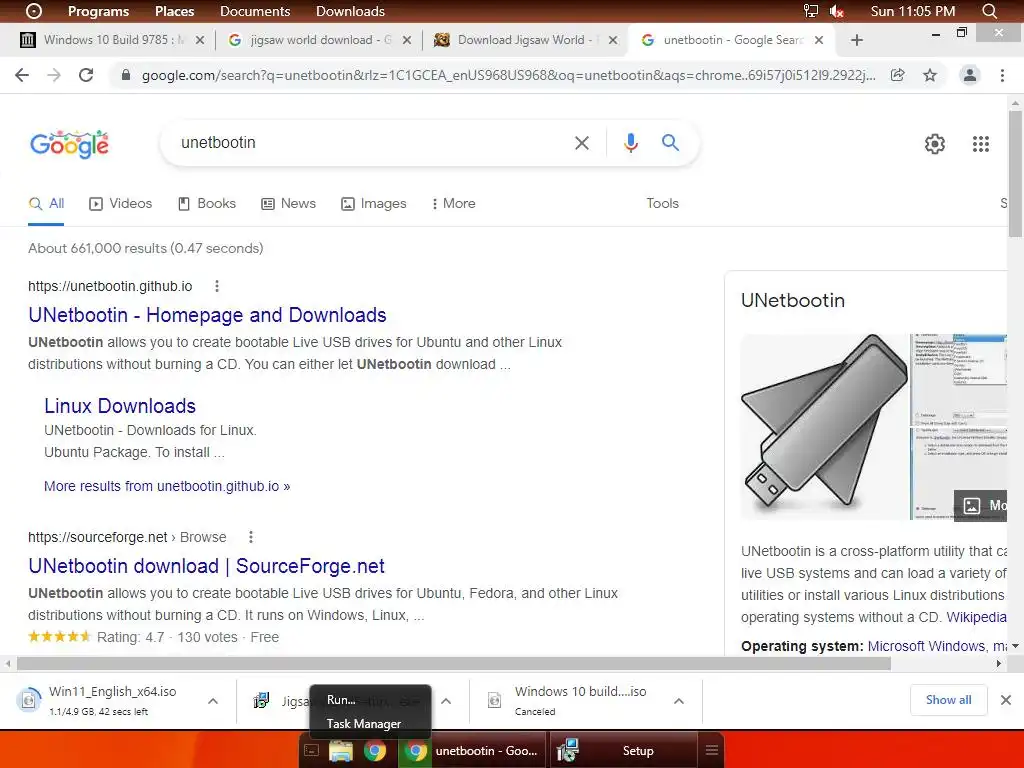Click the address bar URL
This screenshot has height=768, width=1024.
pos(508,75)
